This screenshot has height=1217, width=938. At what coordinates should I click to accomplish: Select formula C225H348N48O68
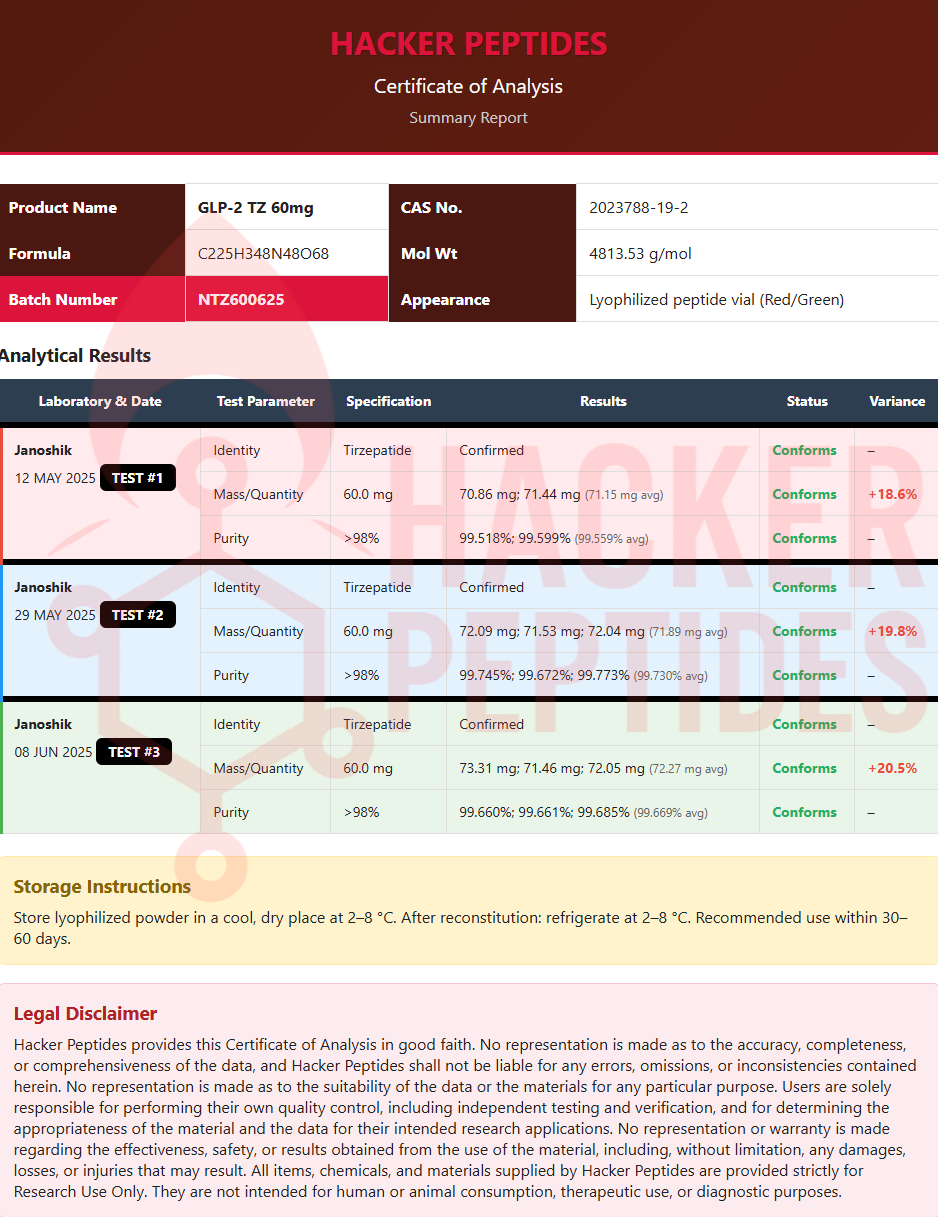coord(263,254)
